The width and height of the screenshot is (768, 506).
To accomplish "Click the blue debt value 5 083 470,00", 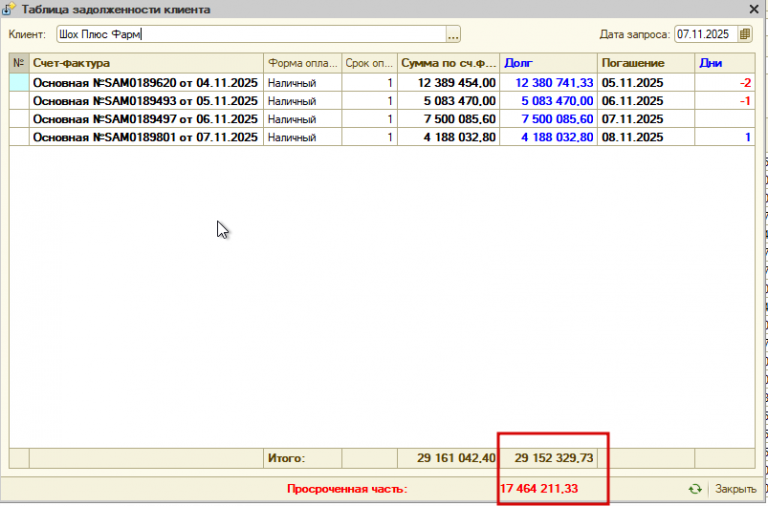I will click(557, 101).
